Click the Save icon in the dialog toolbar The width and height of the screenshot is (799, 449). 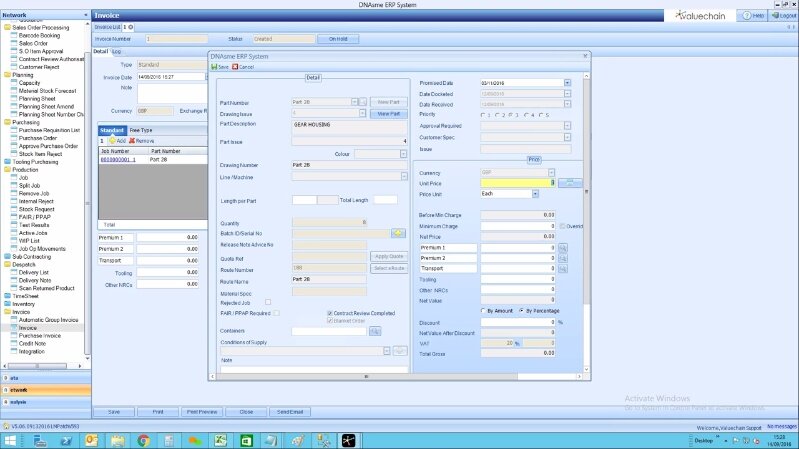click(213, 66)
